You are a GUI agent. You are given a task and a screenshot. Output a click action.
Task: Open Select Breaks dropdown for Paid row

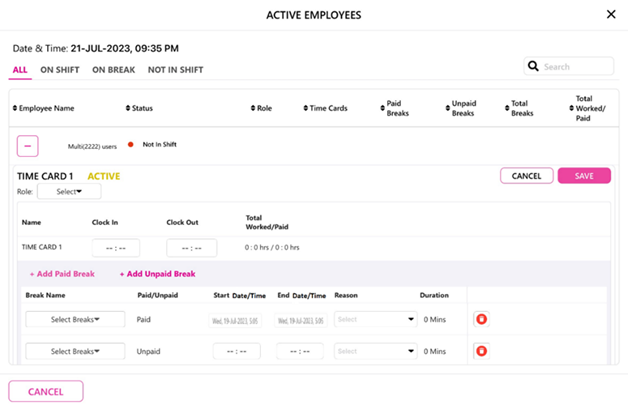pos(75,320)
